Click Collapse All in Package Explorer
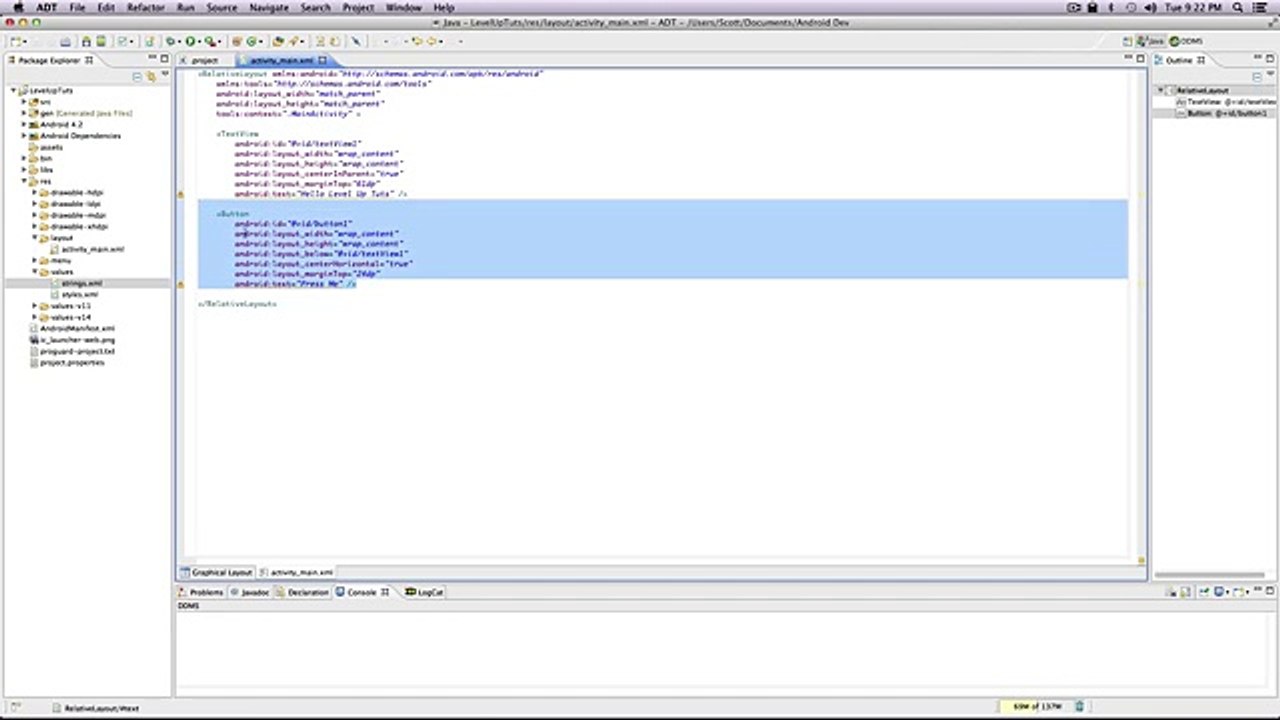The image size is (1280, 720). [x=139, y=76]
